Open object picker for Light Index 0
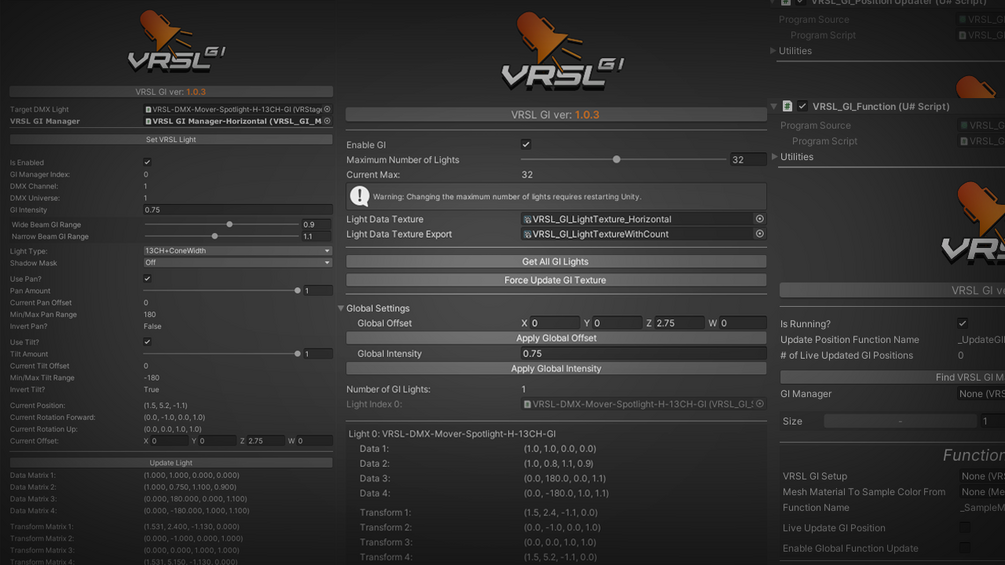This screenshot has height=565, width=1005. point(760,404)
